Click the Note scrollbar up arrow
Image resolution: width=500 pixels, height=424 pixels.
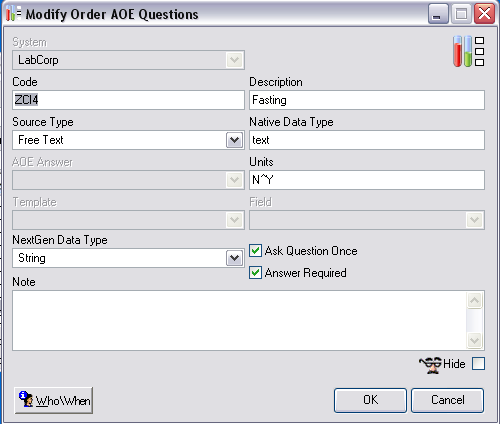pyautogui.click(x=474, y=301)
